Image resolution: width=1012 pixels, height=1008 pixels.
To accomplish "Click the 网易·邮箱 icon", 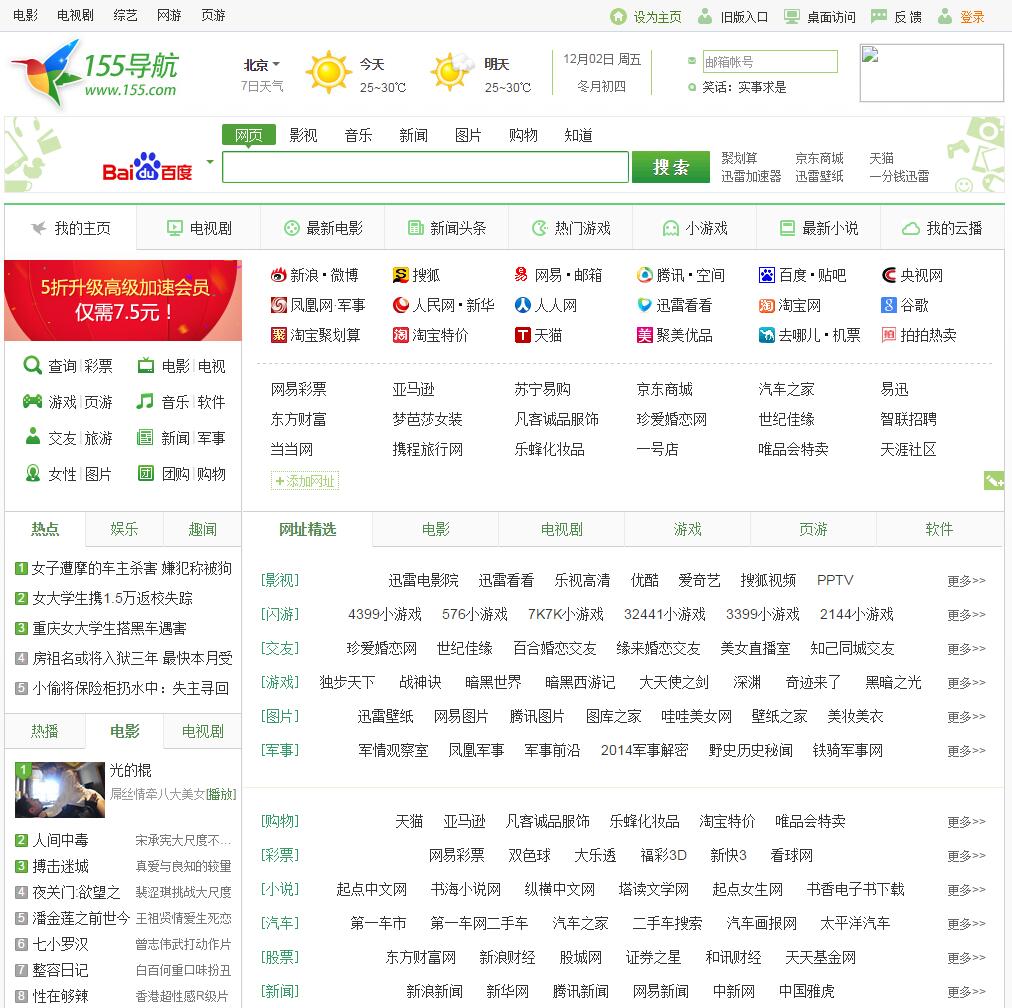I will tap(521, 275).
